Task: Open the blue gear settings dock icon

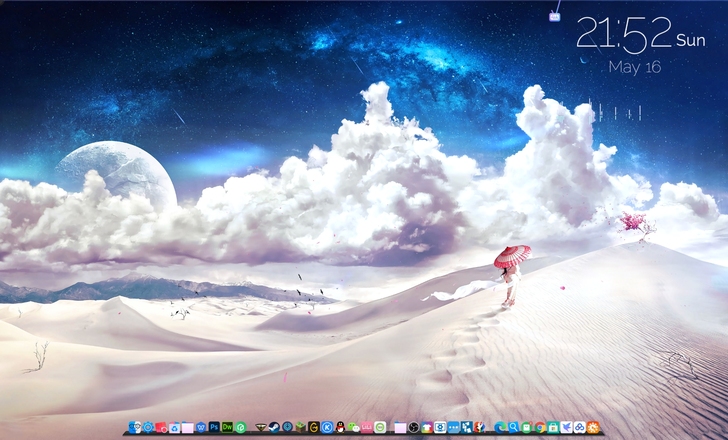Action: 148,427
